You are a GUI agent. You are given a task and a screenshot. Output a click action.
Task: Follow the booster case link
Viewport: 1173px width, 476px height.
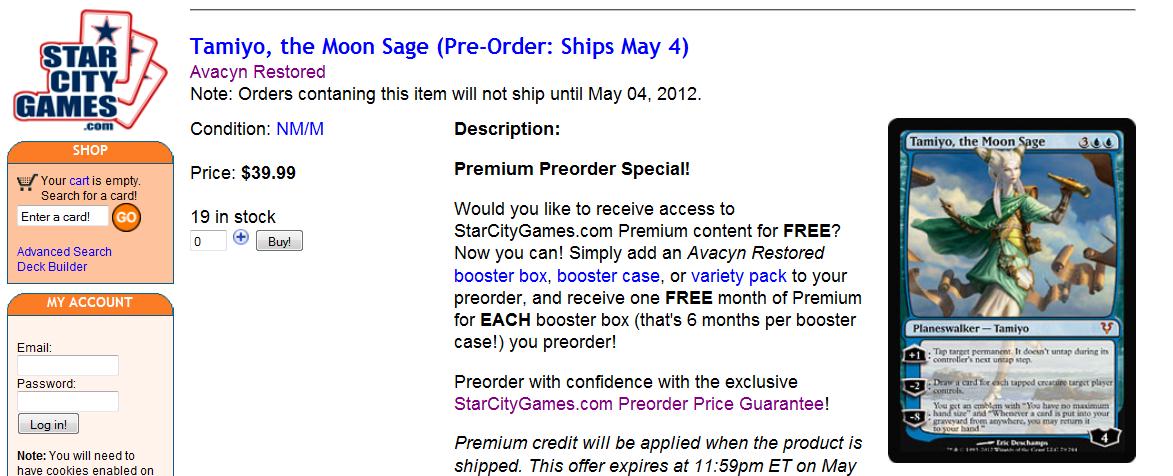tap(608, 275)
